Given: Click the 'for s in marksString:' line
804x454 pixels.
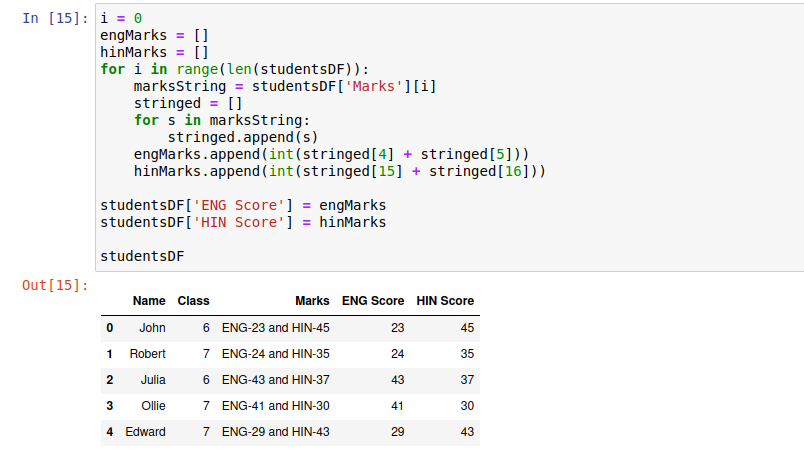Looking at the screenshot, I should tap(222, 120).
